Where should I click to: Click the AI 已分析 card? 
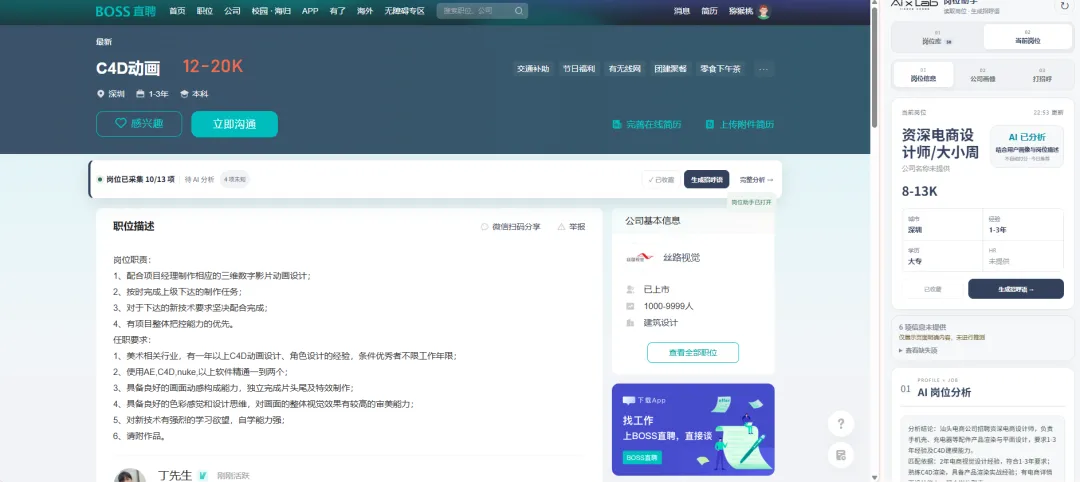(x=1027, y=146)
